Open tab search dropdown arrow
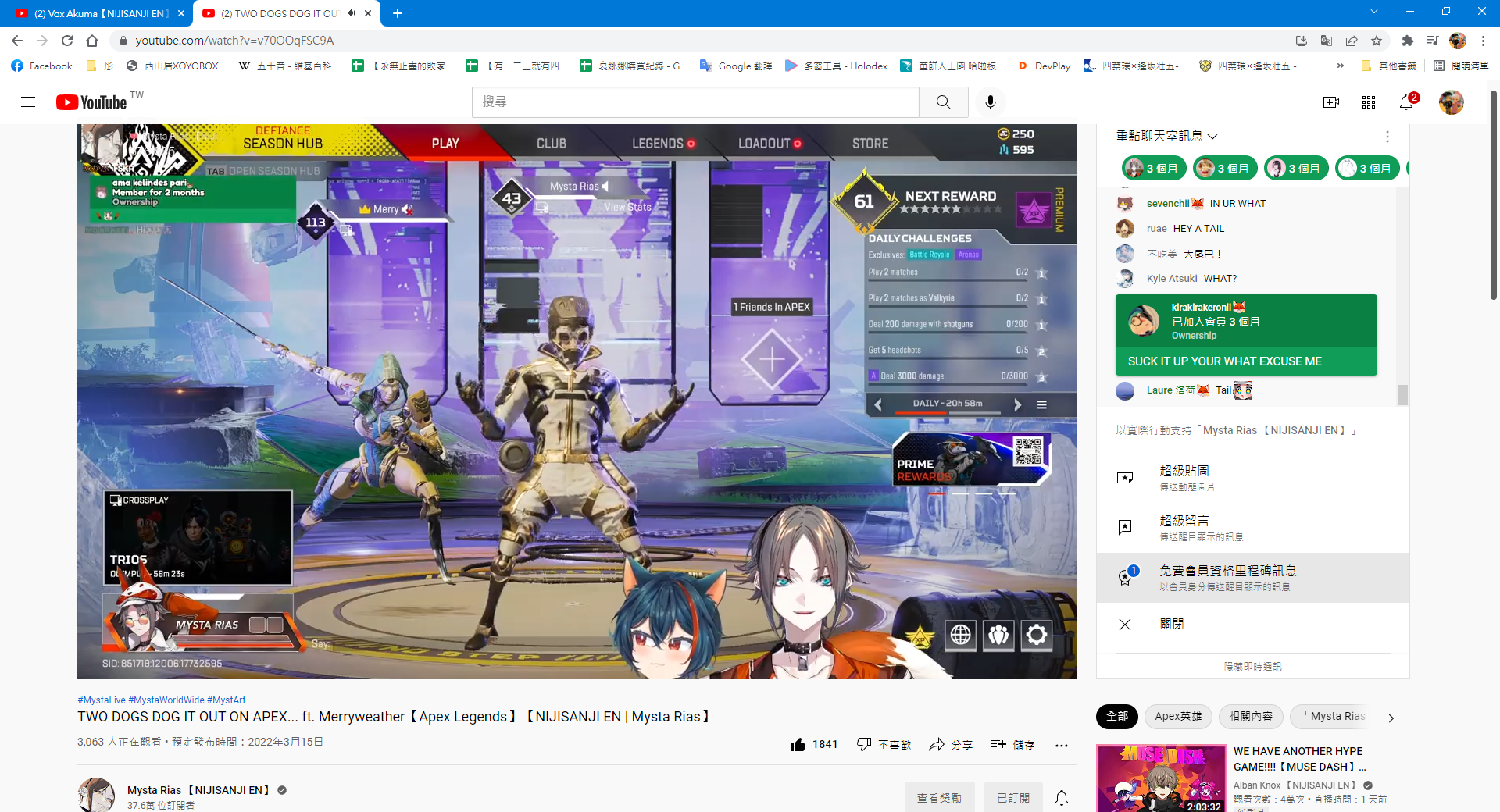Image resolution: width=1500 pixels, height=812 pixels. [x=1374, y=12]
